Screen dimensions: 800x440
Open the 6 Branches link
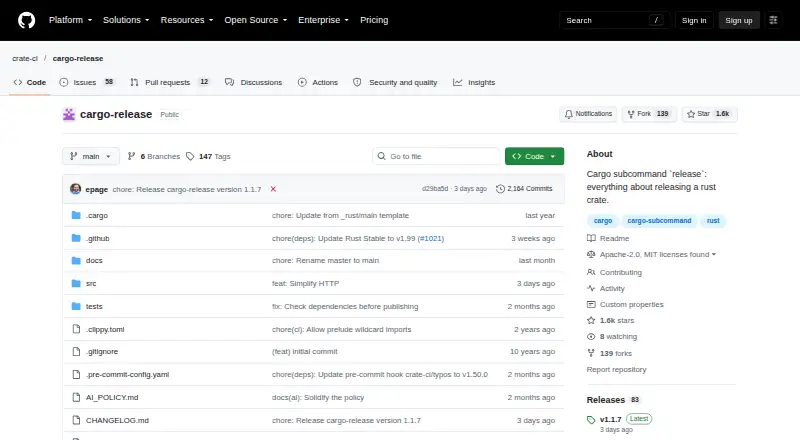click(154, 156)
